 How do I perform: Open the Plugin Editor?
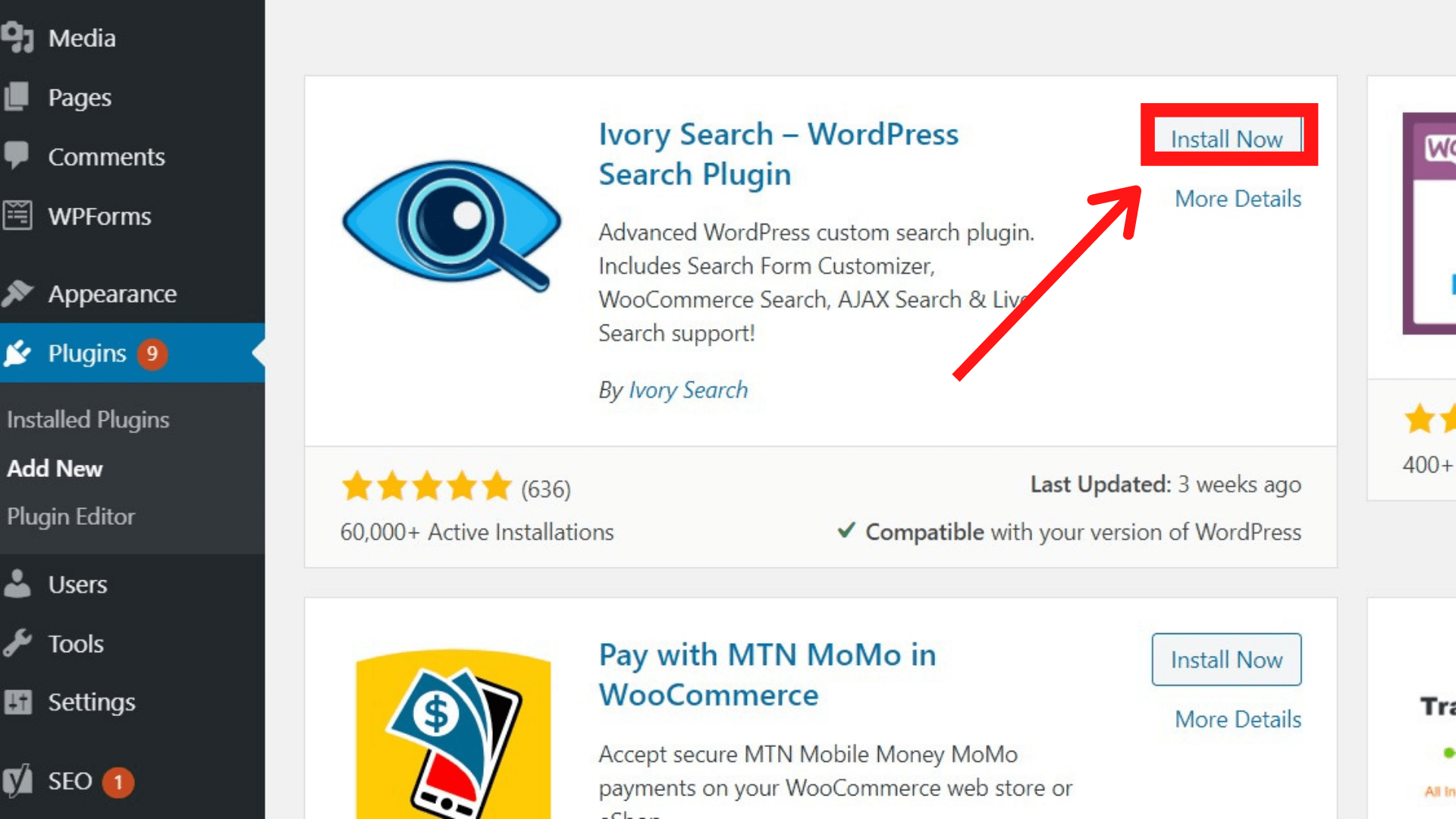[71, 516]
